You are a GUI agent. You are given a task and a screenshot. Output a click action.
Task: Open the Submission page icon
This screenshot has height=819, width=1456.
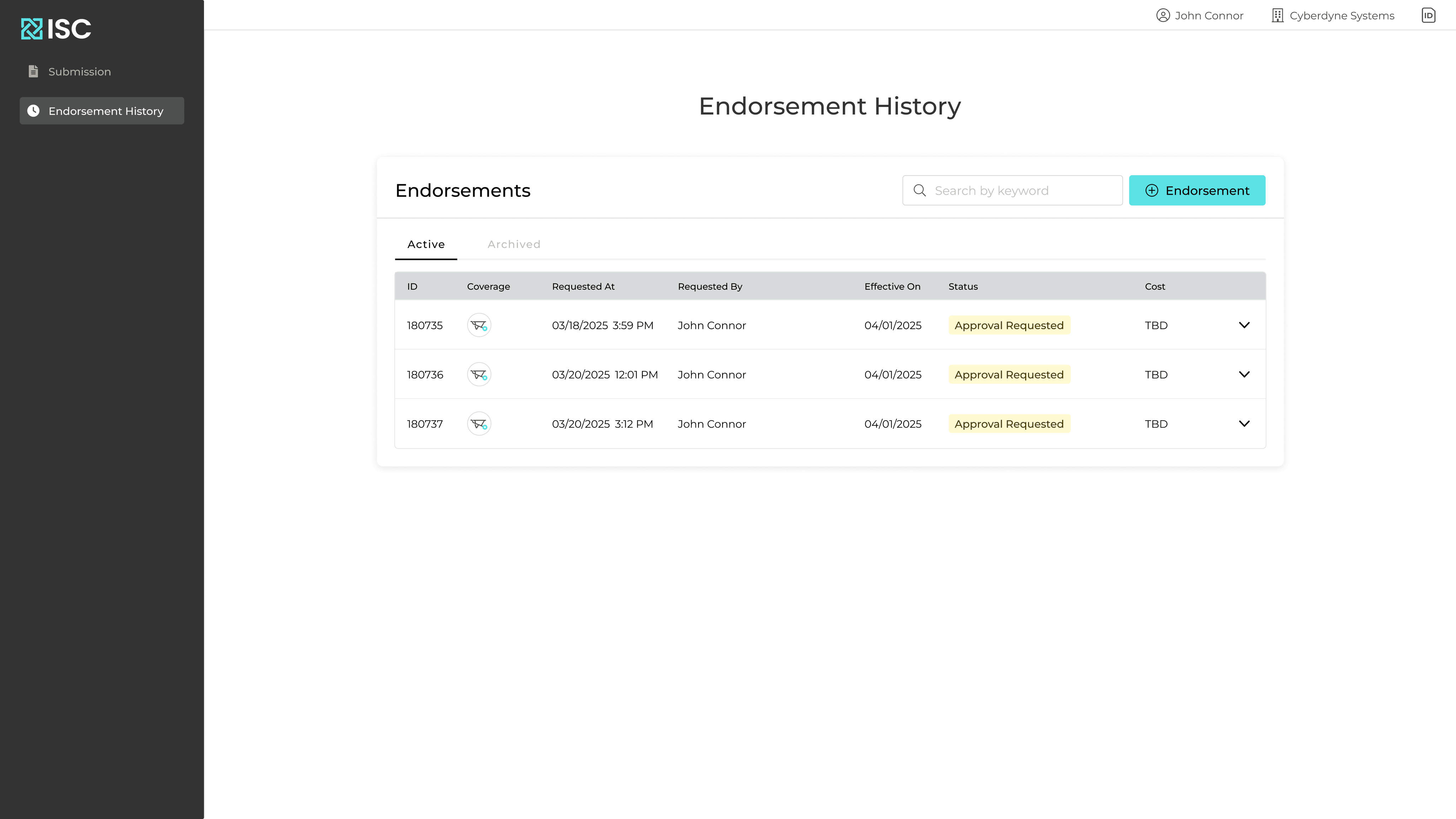33,71
